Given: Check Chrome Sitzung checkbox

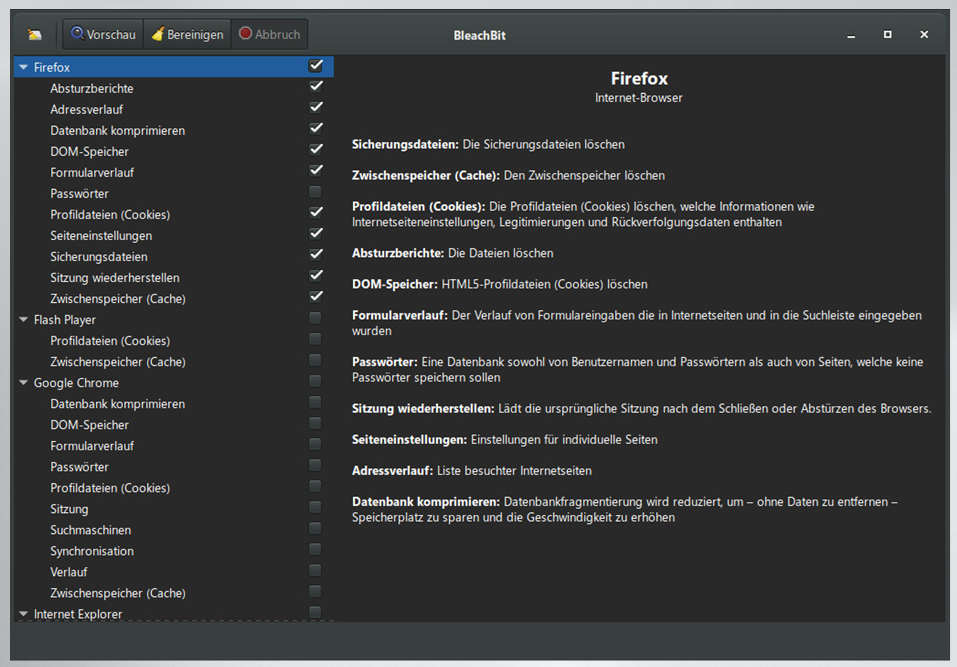Looking at the screenshot, I should click(x=315, y=507).
